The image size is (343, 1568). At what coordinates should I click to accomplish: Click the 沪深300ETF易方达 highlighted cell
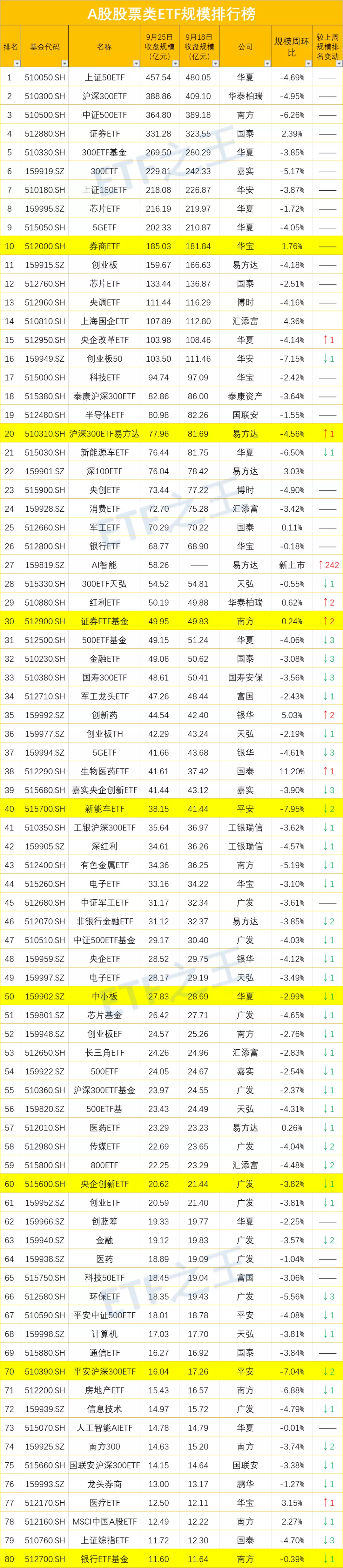click(x=104, y=434)
